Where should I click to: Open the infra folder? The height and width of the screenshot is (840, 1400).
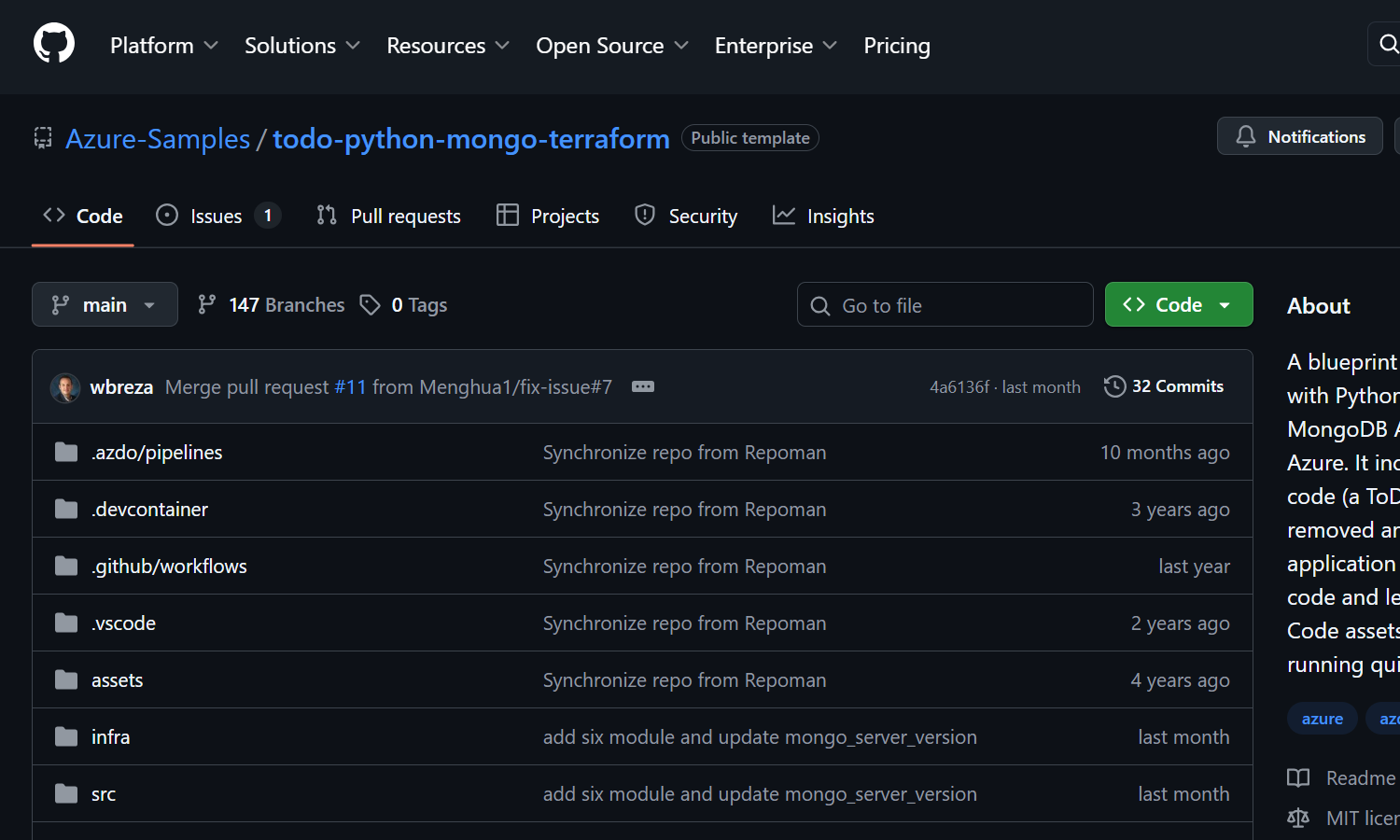pos(110,737)
